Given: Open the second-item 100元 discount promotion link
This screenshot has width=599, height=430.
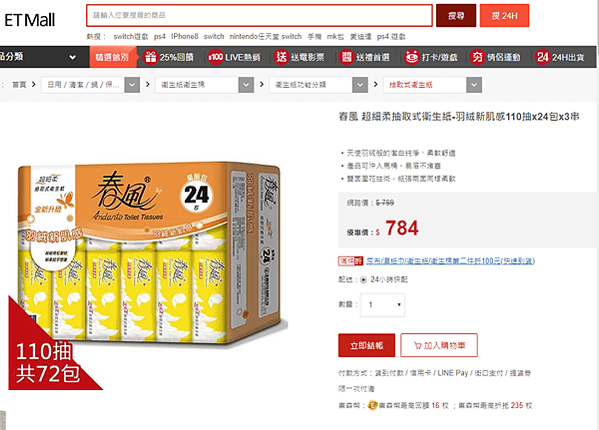Looking at the screenshot, I should coord(450,261).
